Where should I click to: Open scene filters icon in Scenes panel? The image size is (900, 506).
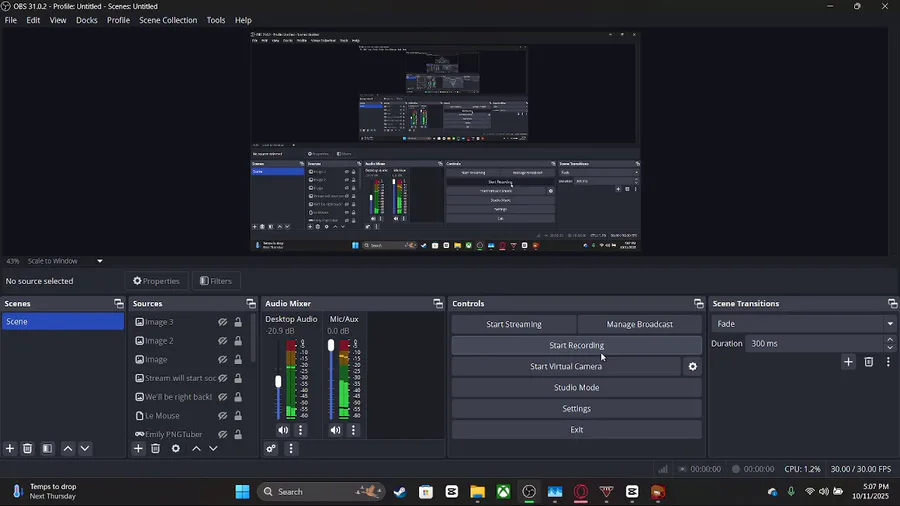tap(48, 449)
